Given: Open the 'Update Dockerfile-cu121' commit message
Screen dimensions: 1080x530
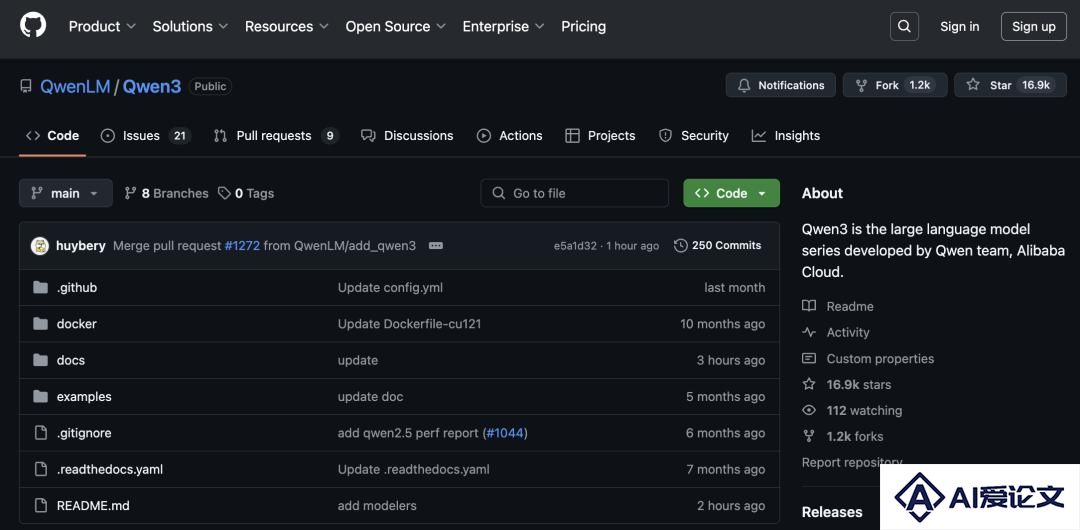Looking at the screenshot, I should pyautogui.click(x=409, y=324).
